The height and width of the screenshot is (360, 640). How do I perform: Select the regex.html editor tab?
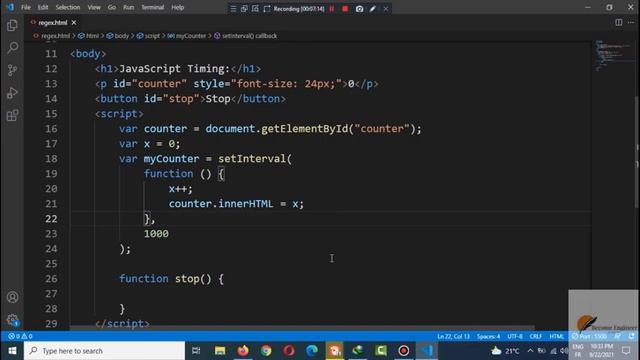(52, 22)
